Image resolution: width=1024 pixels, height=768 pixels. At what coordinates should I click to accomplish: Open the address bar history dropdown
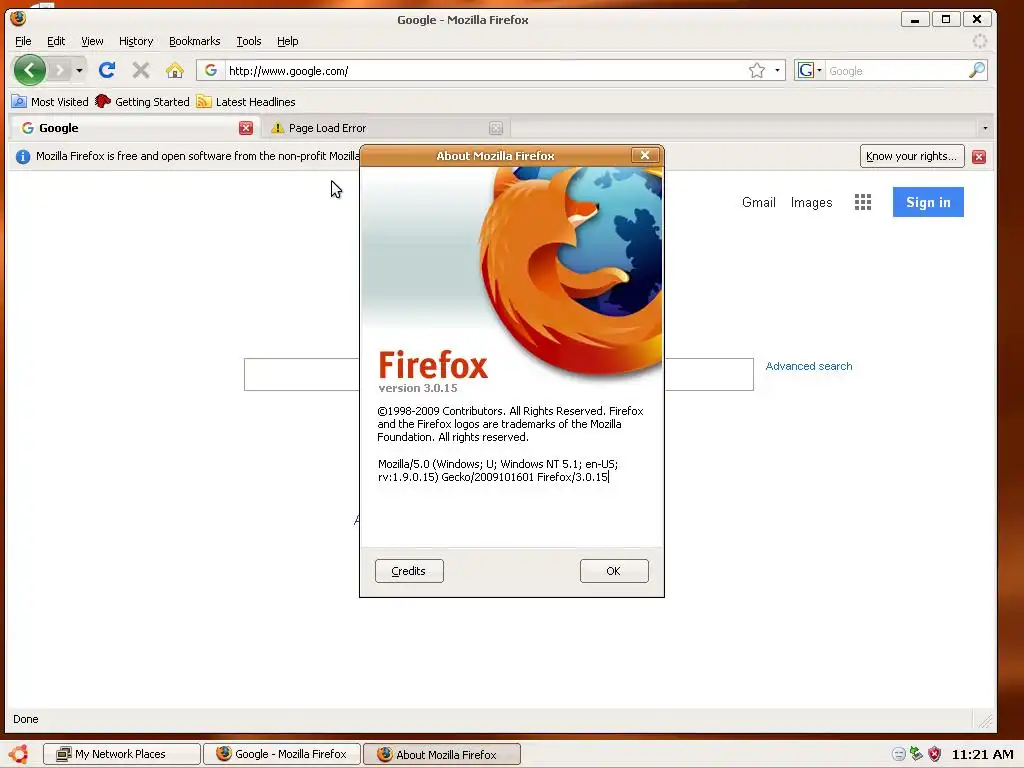[x=777, y=71]
